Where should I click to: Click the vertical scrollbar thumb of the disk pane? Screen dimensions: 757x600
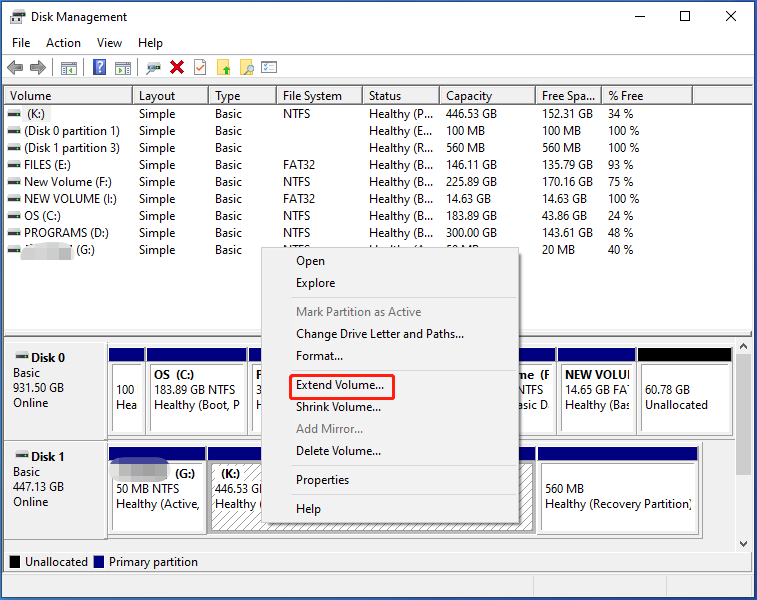[743, 415]
